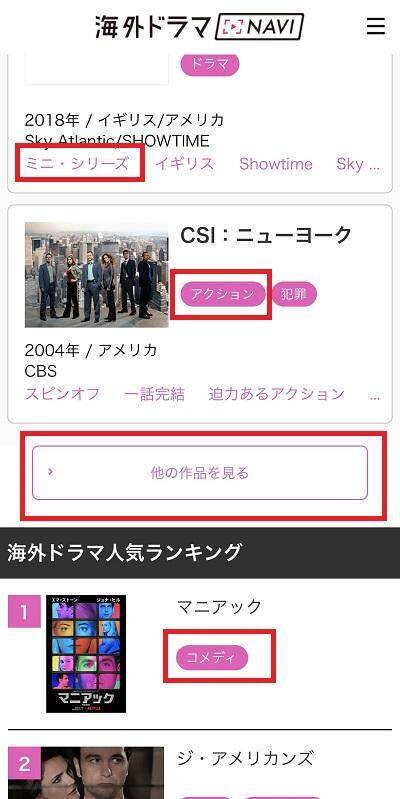Open the マニアック poster thumbnail
This screenshot has width=400, height=799.
pos(86,654)
